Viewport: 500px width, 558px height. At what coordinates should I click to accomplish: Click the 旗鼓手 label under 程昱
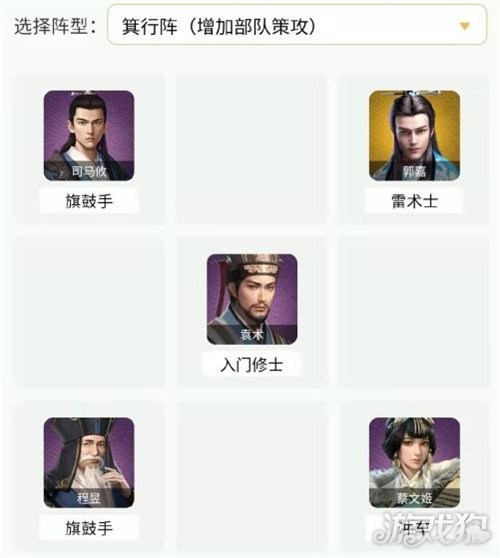click(89, 528)
